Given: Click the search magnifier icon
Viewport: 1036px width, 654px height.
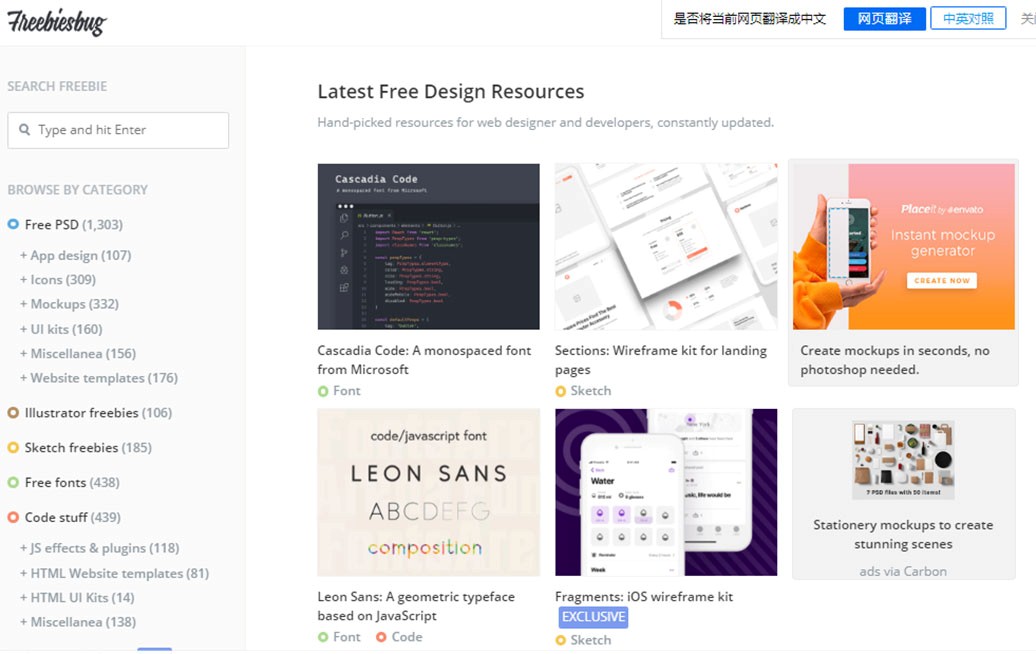Looking at the screenshot, I should pos(24,130).
